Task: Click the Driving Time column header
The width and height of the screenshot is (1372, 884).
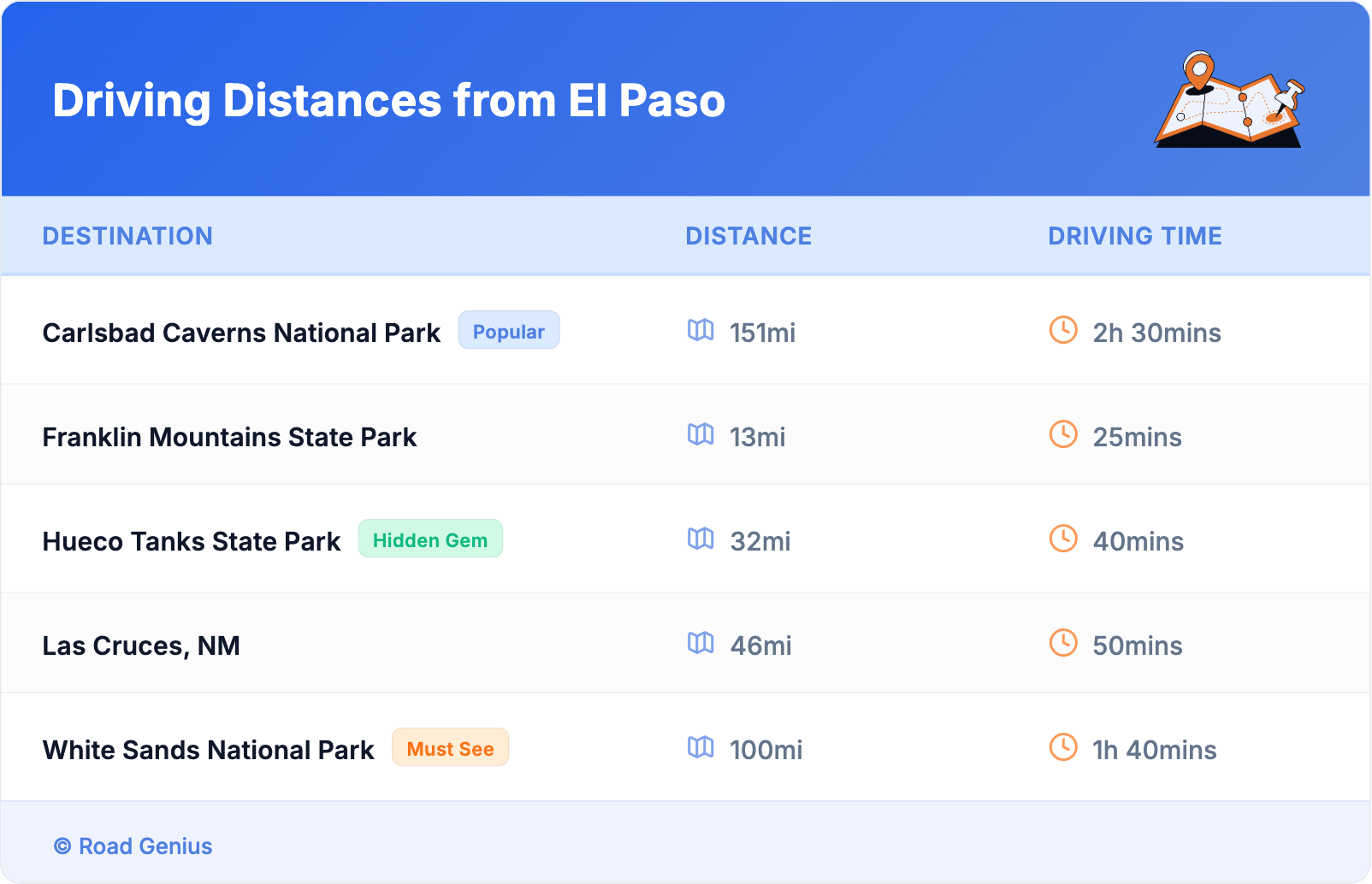Action: (x=1134, y=236)
